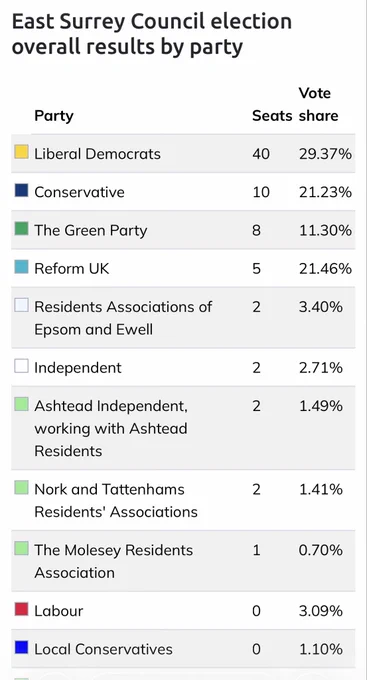Click the 29.37% vote share value
367x680 pixels.
click(325, 154)
